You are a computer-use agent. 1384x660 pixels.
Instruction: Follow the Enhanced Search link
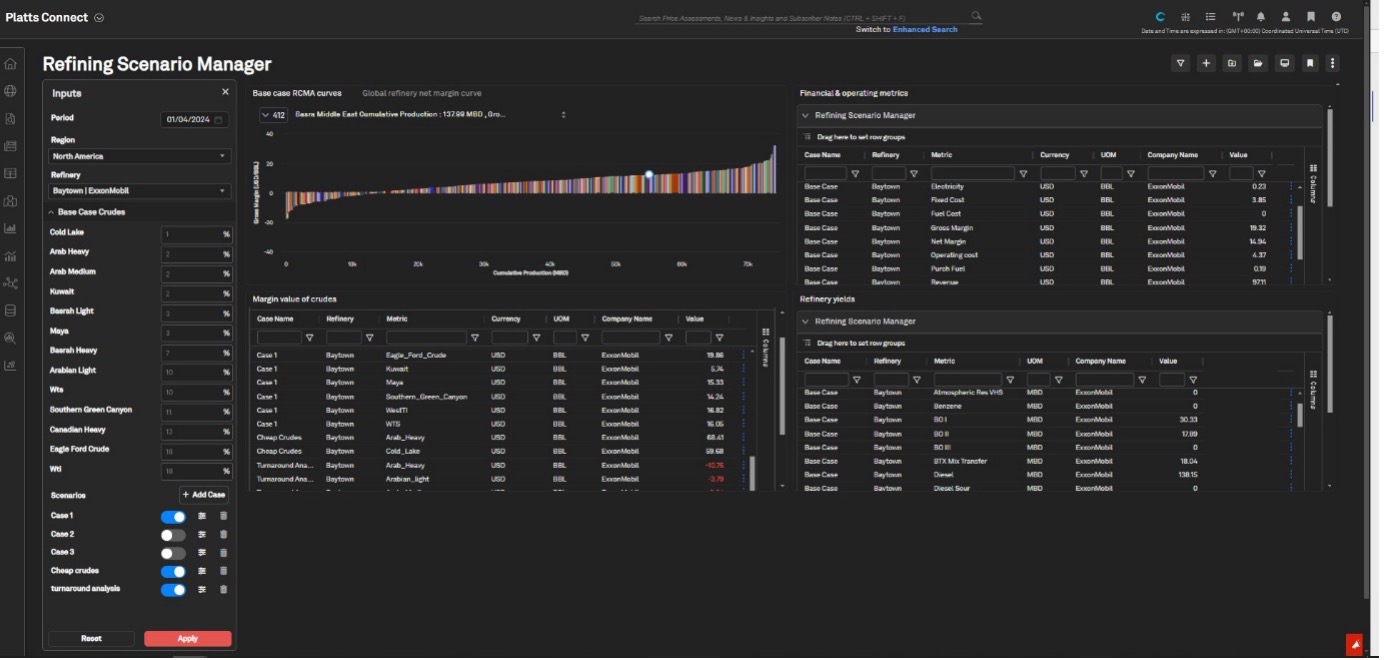(x=925, y=30)
